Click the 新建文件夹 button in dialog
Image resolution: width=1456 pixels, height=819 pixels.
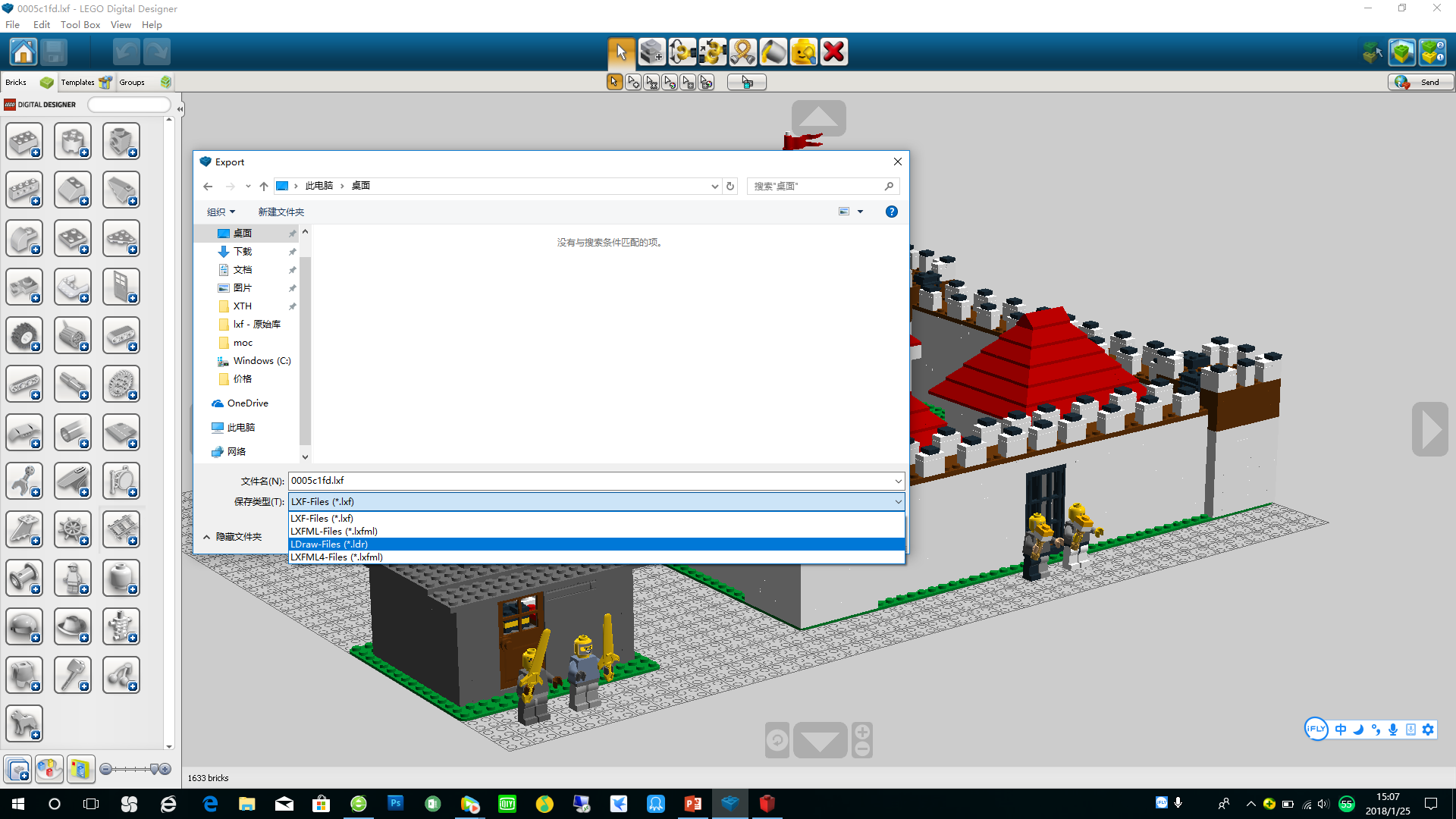pos(281,211)
